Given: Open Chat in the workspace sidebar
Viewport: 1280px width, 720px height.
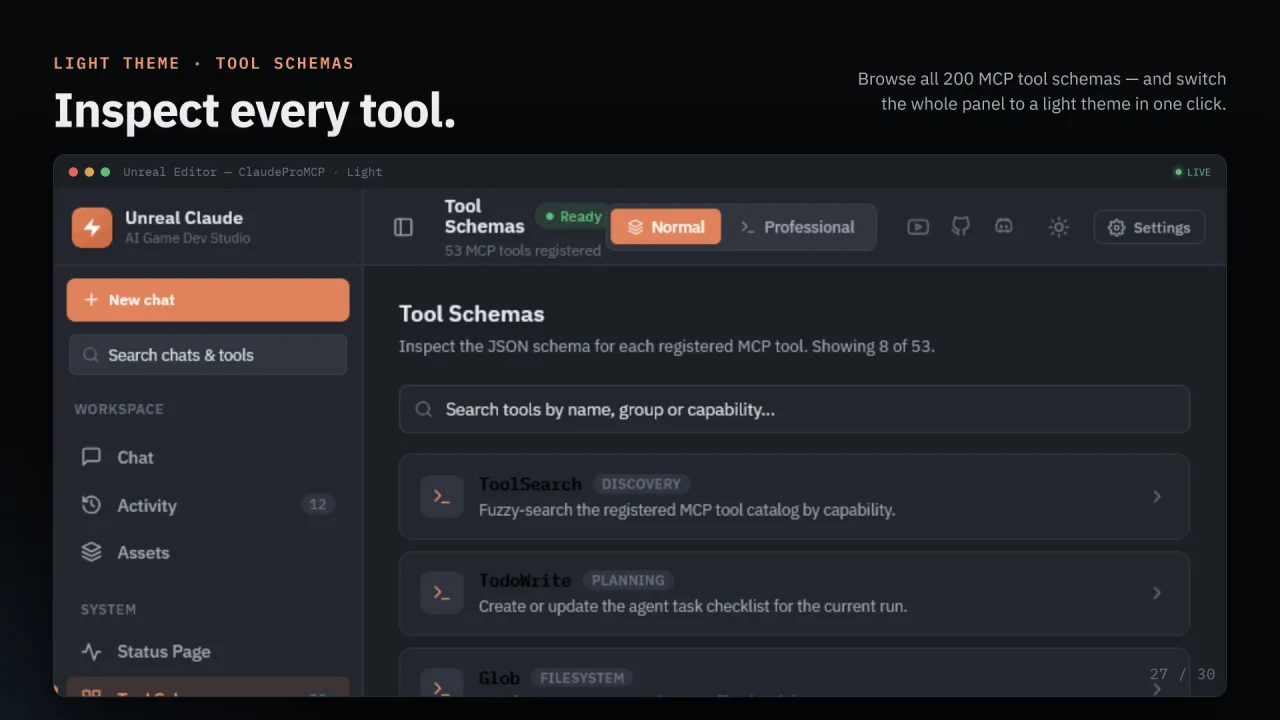Looking at the screenshot, I should [208, 457].
